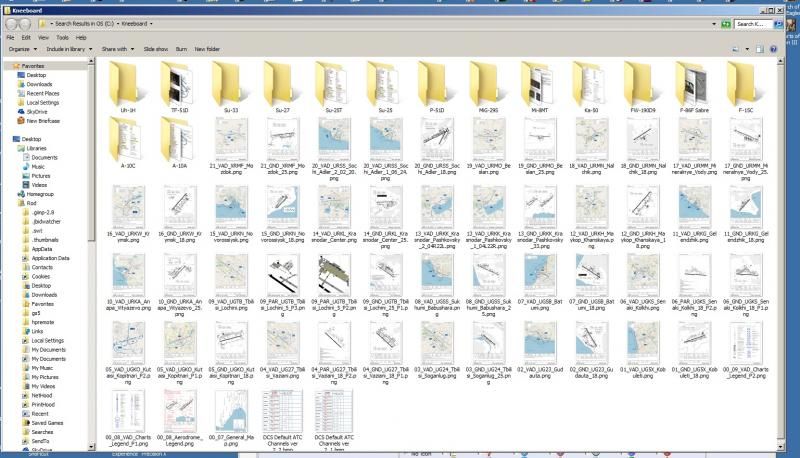This screenshot has width=800, height=458.
Task: Click the Search Kneeboard input field
Action: (x=754, y=24)
